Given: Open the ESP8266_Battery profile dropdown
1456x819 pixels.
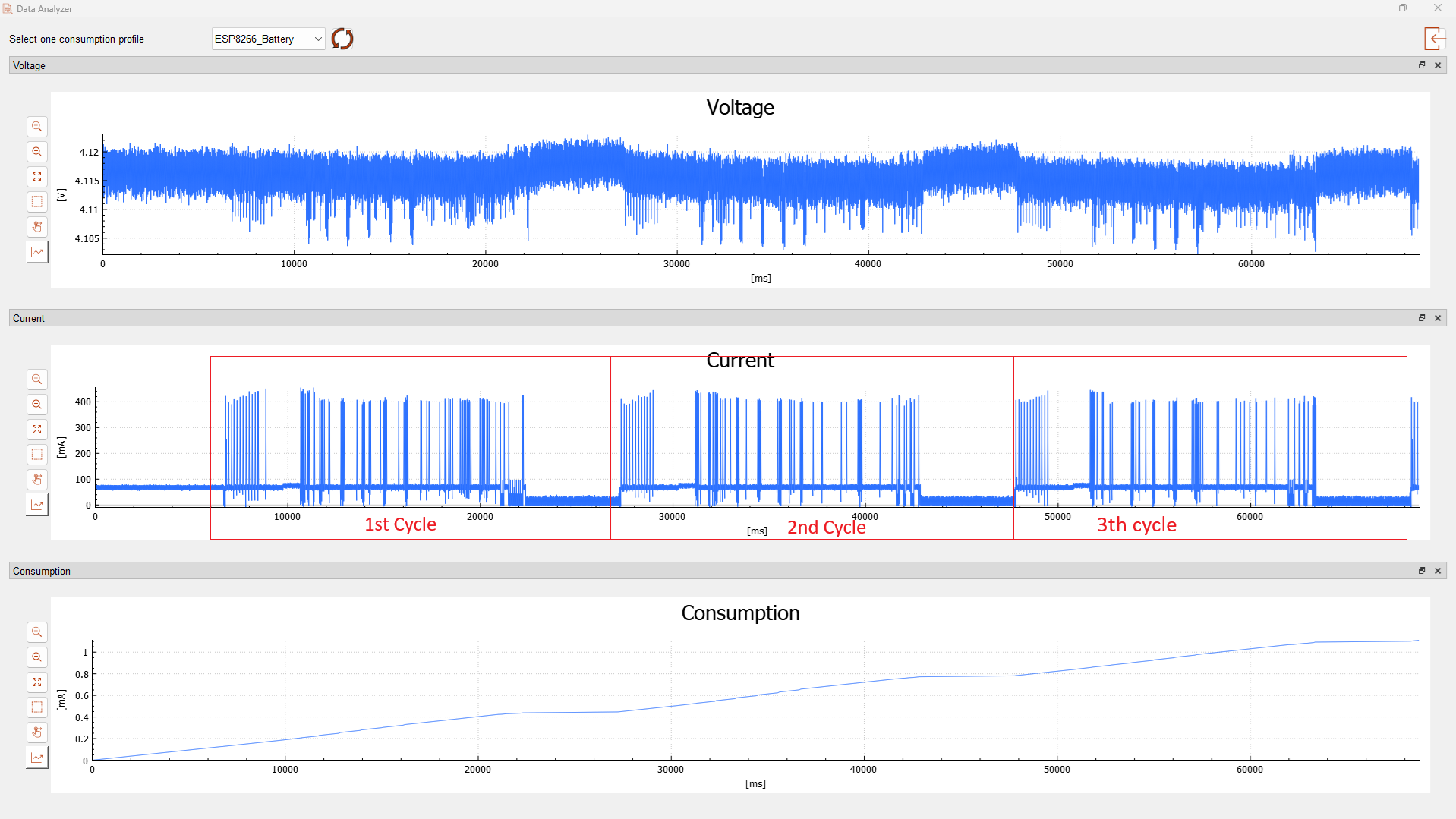Looking at the screenshot, I should [268, 39].
